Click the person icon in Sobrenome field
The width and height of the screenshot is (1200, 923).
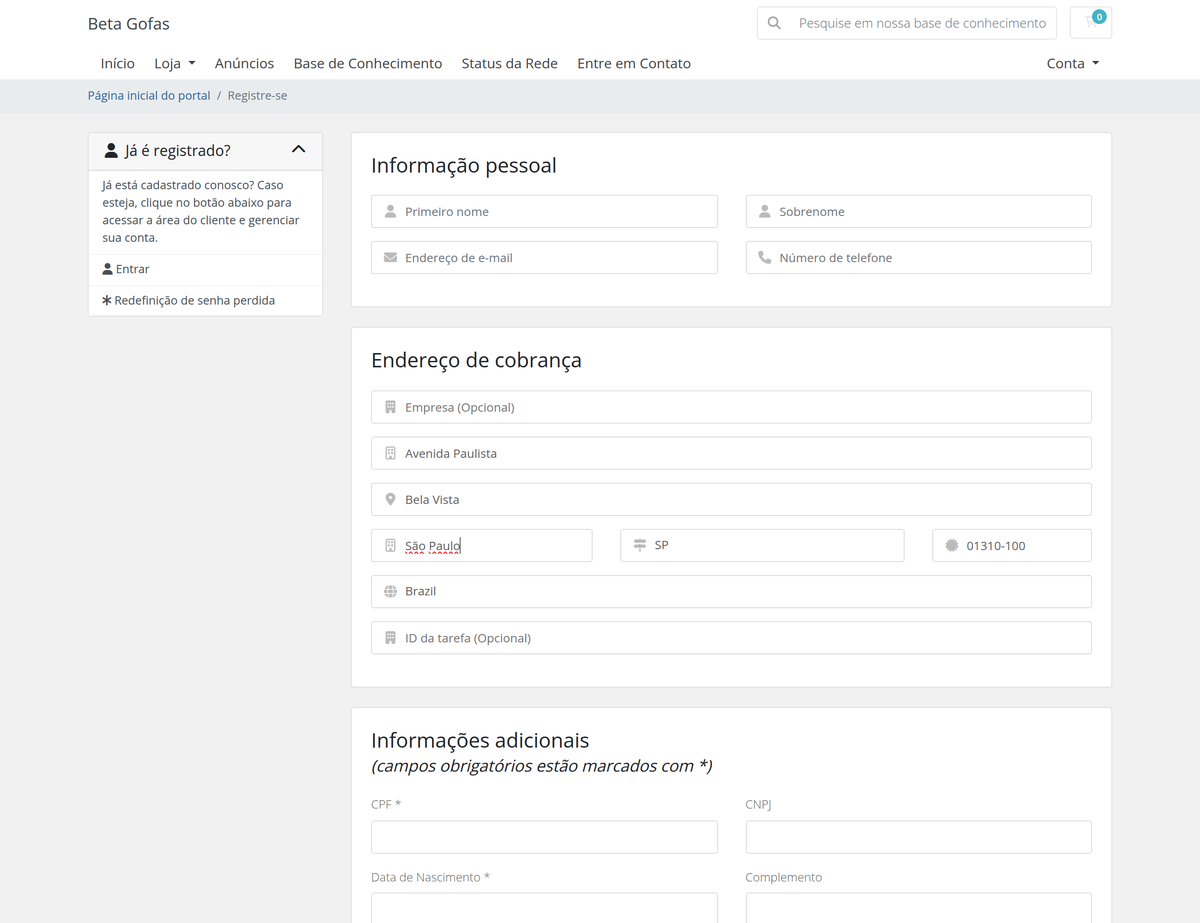pyautogui.click(x=765, y=212)
